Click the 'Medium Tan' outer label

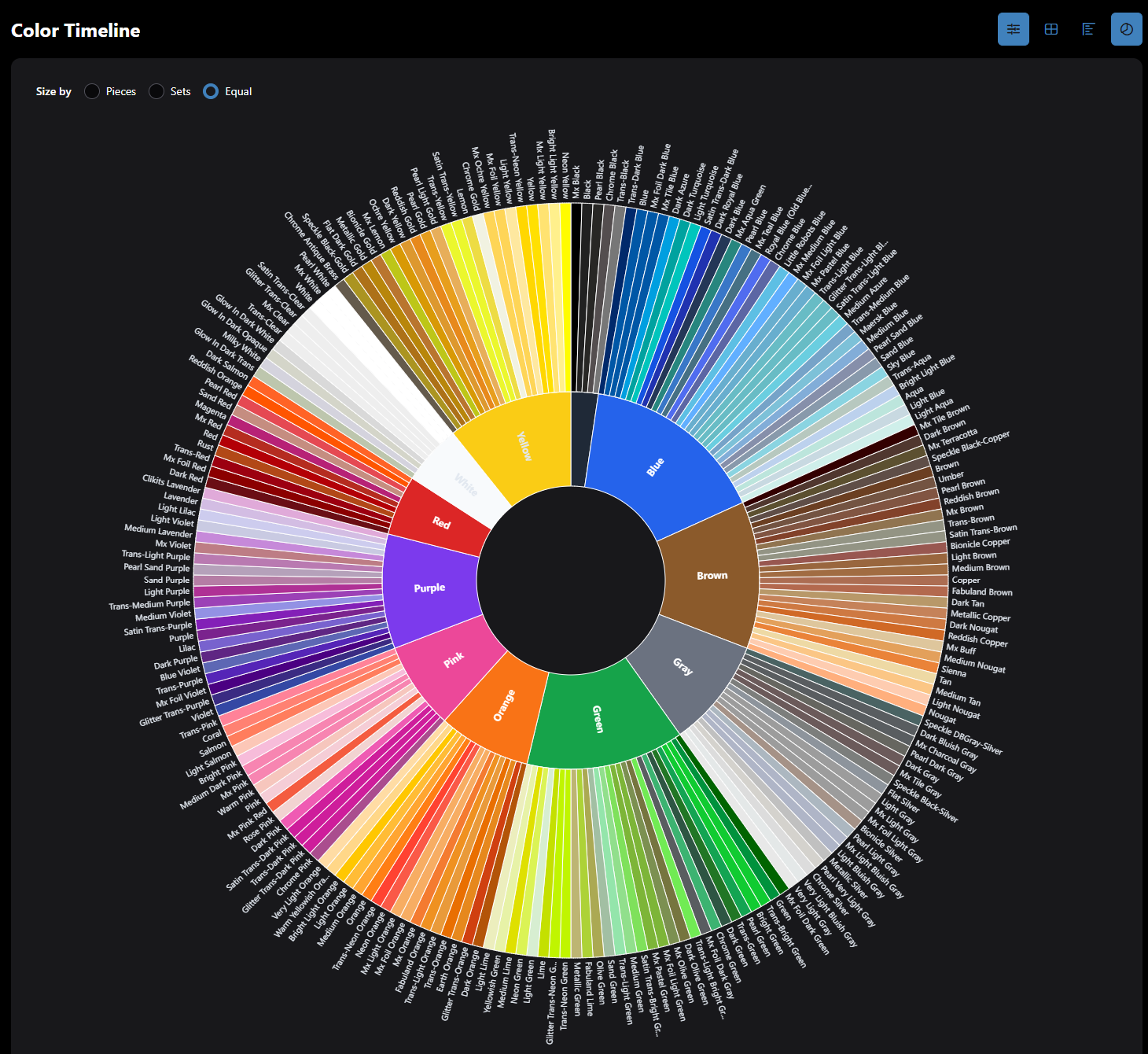coord(958,696)
